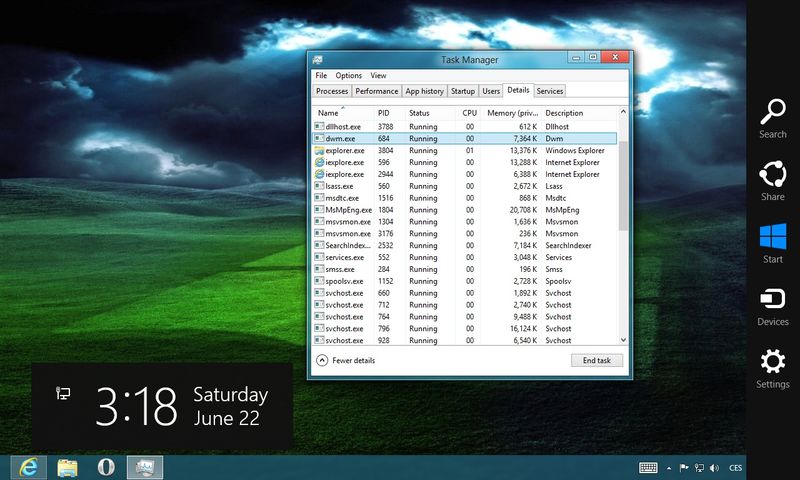This screenshot has height=480, width=800.
Task: Select svchost.exe with PID 712
Action: tap(464, 305)
